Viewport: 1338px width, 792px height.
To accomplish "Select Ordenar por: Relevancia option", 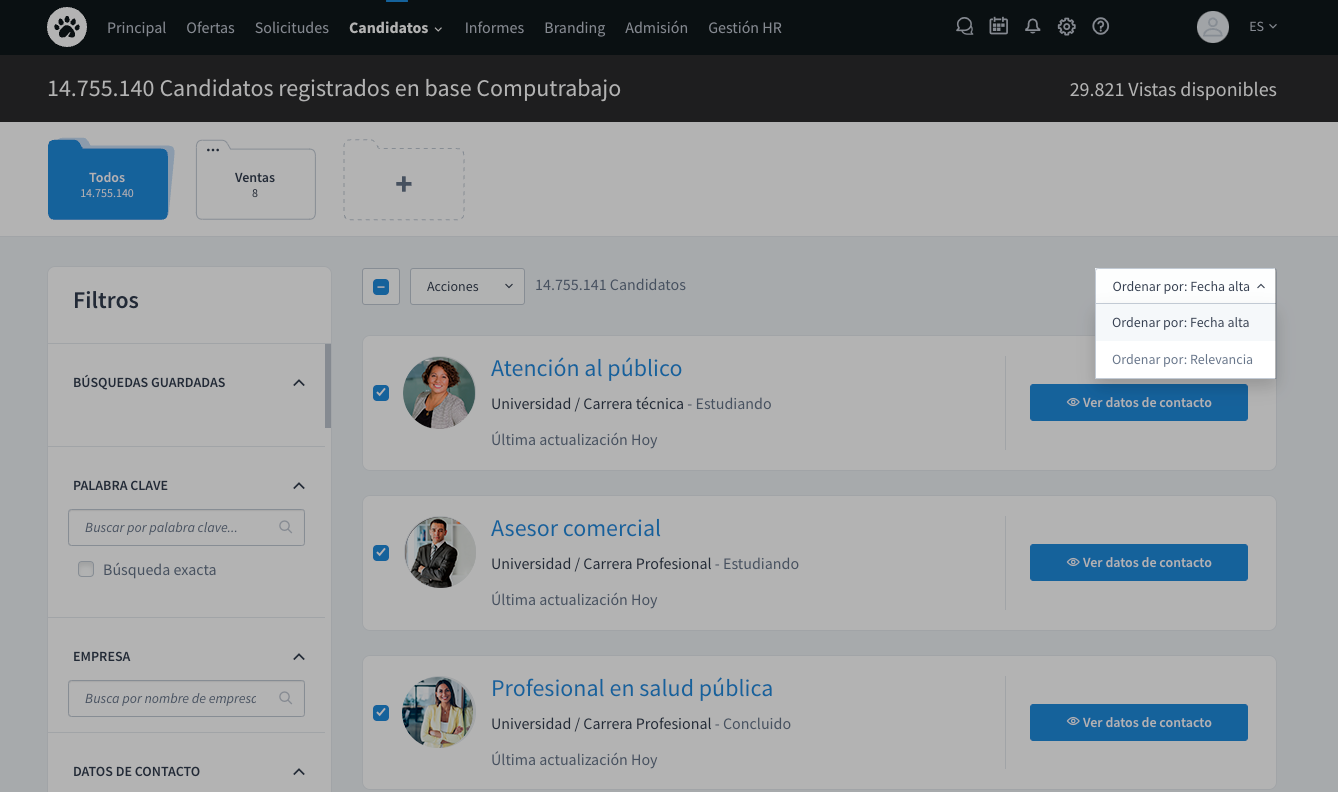I will tap(1182, 359).
